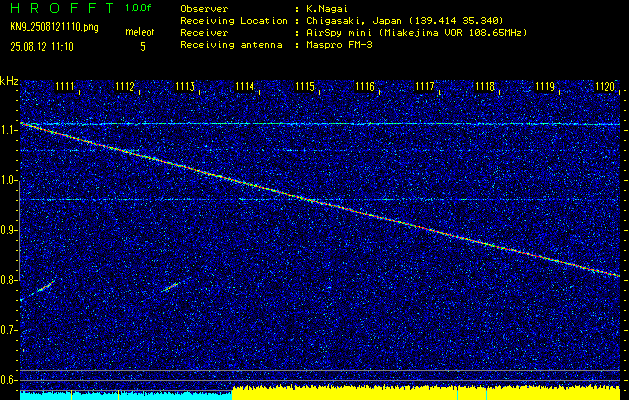Click the 1113 time marker
Image resolution: width=629 pixels, height=400 pixels.
(x=185, y=86)
